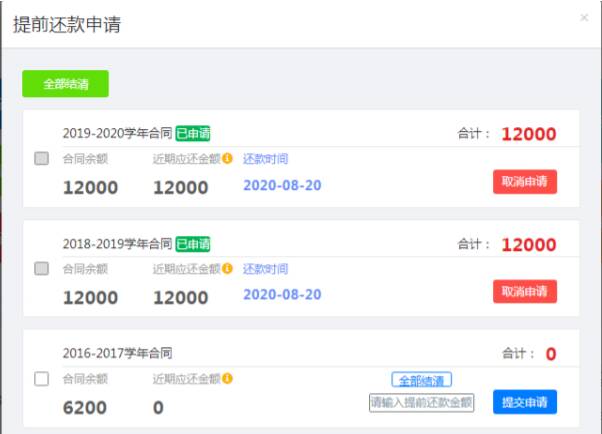Image resolution: width=602 pixels, height=434 pixels.
Task: Close the 提前还款申请 dialog
Action: tap(584, 18)
